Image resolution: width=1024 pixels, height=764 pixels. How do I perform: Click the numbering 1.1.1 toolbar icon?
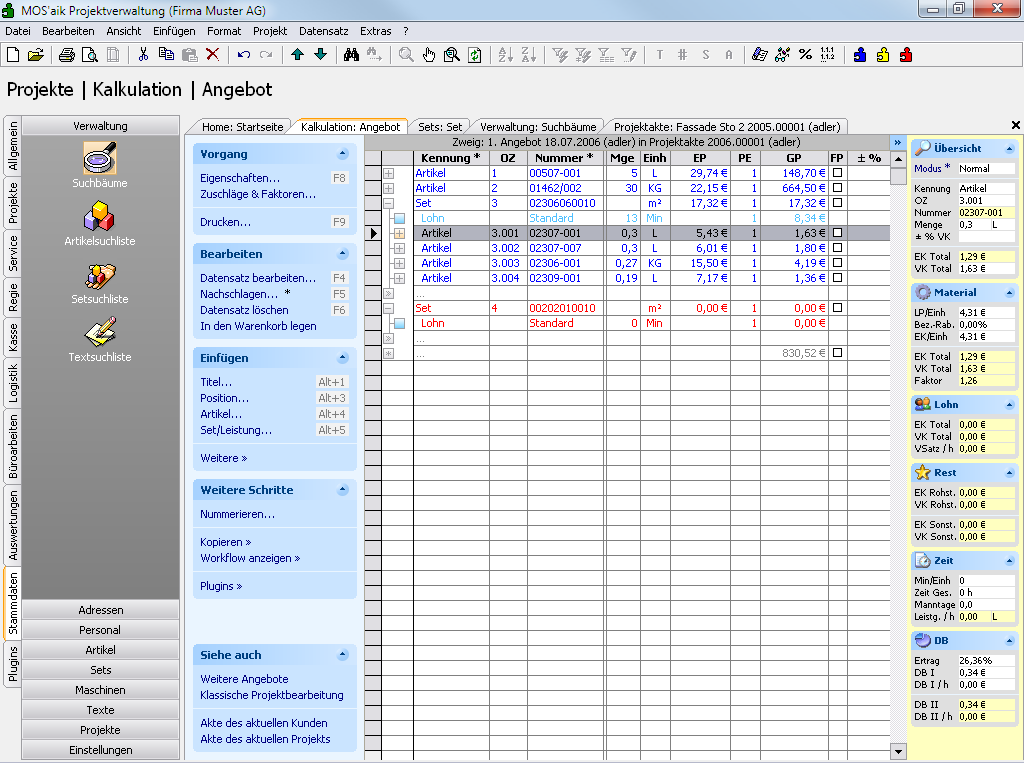[x=827, y=55]
